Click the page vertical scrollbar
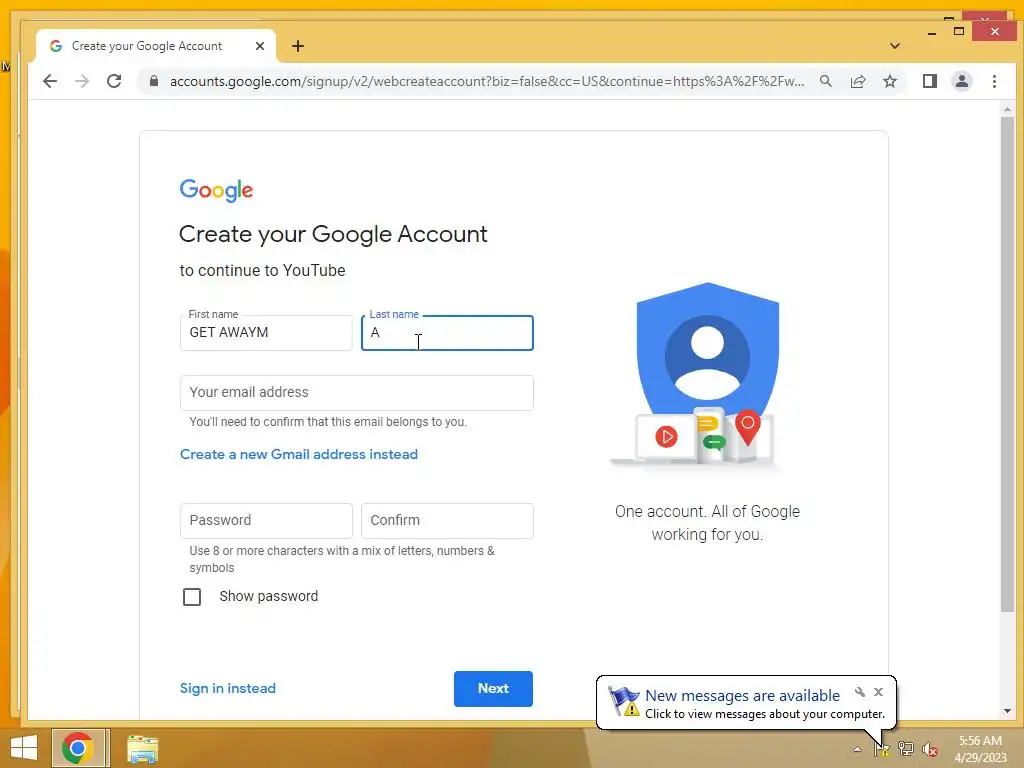This screenshot has height=768, width=1024. pos(1007,366)
